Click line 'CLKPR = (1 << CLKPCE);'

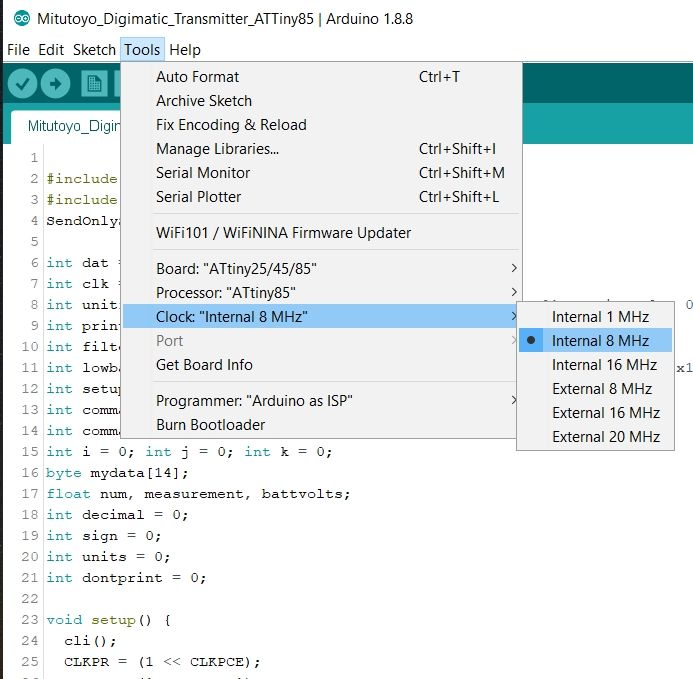point(162,662)
